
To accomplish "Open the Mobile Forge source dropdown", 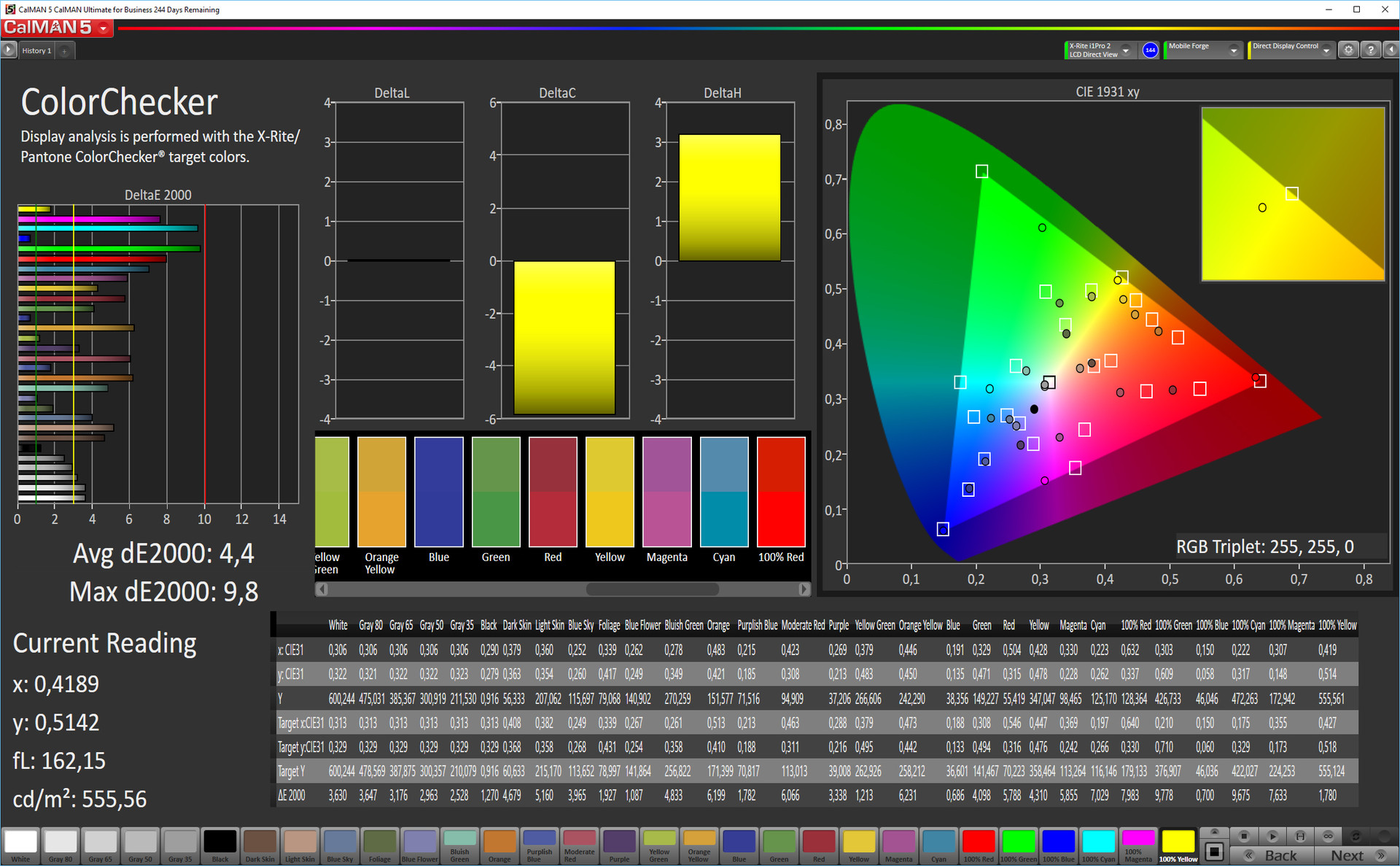I will tap(1233, 50).
